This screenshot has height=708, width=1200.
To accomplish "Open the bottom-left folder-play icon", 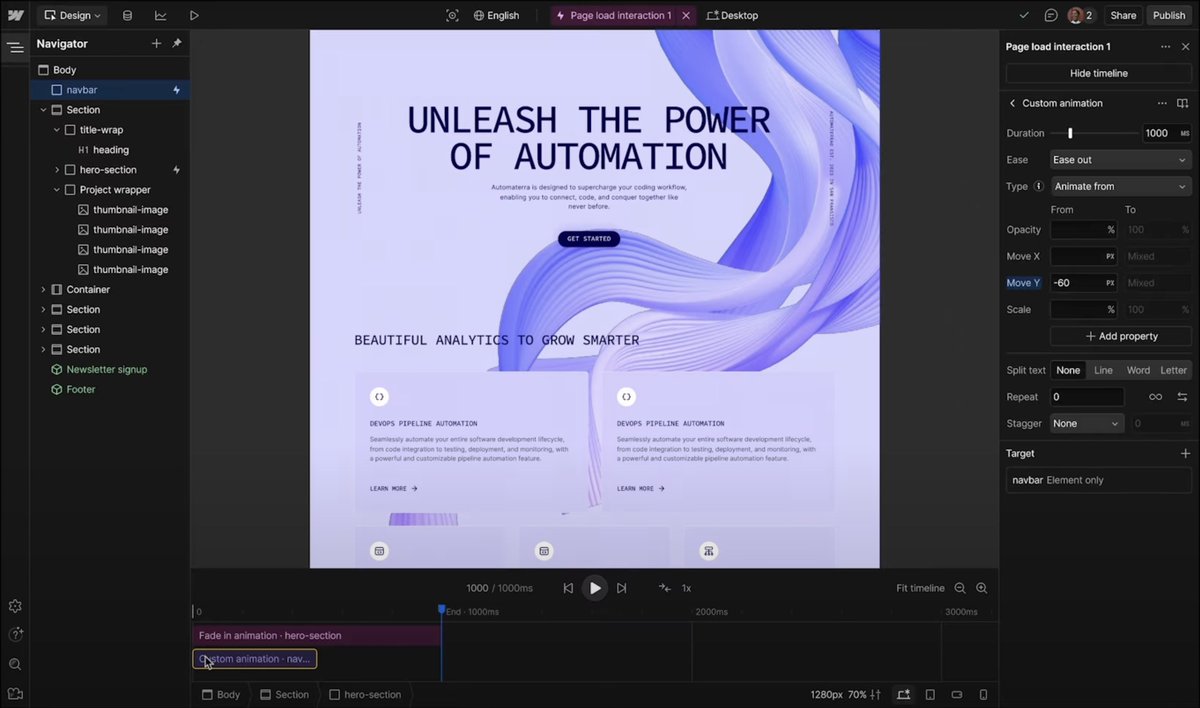I will click(15, 693).
